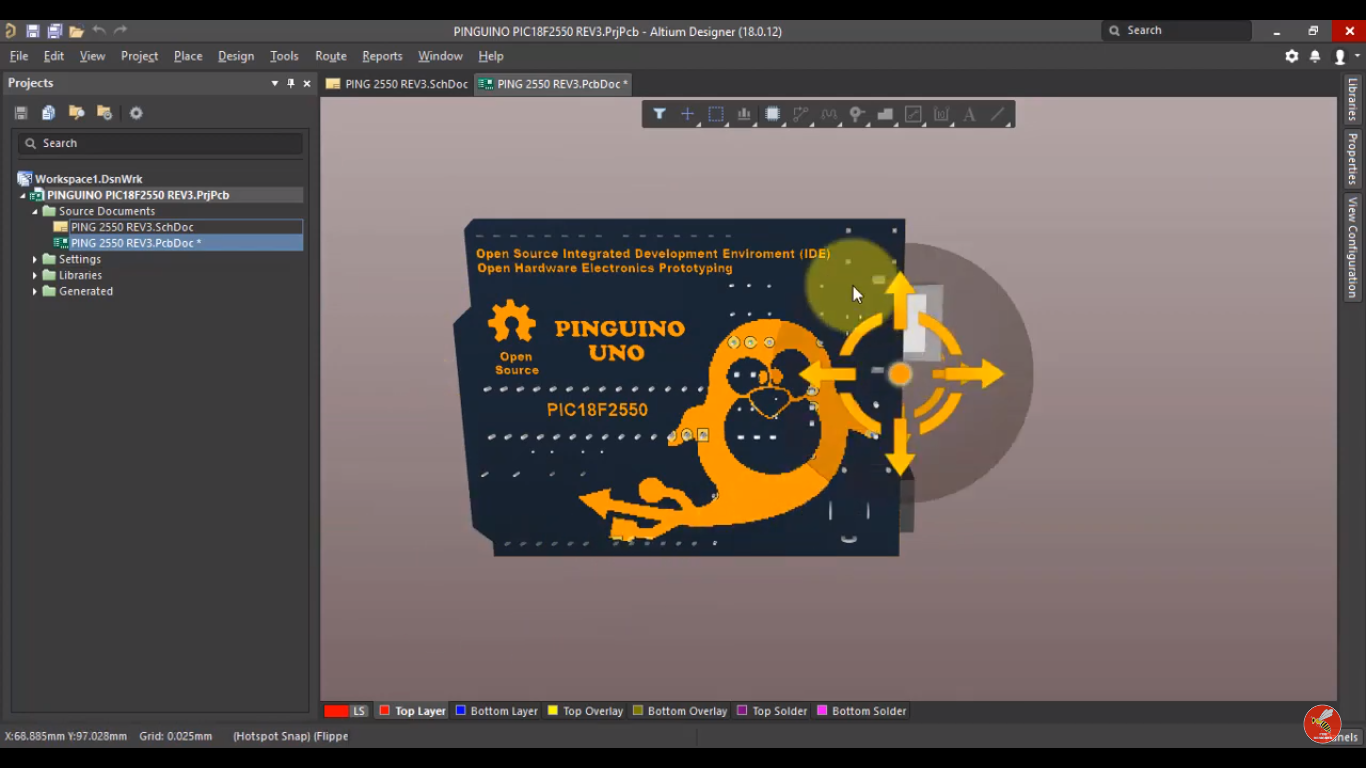
Task: Click the Save All icon in title bar
Action: tap(55, 31)
